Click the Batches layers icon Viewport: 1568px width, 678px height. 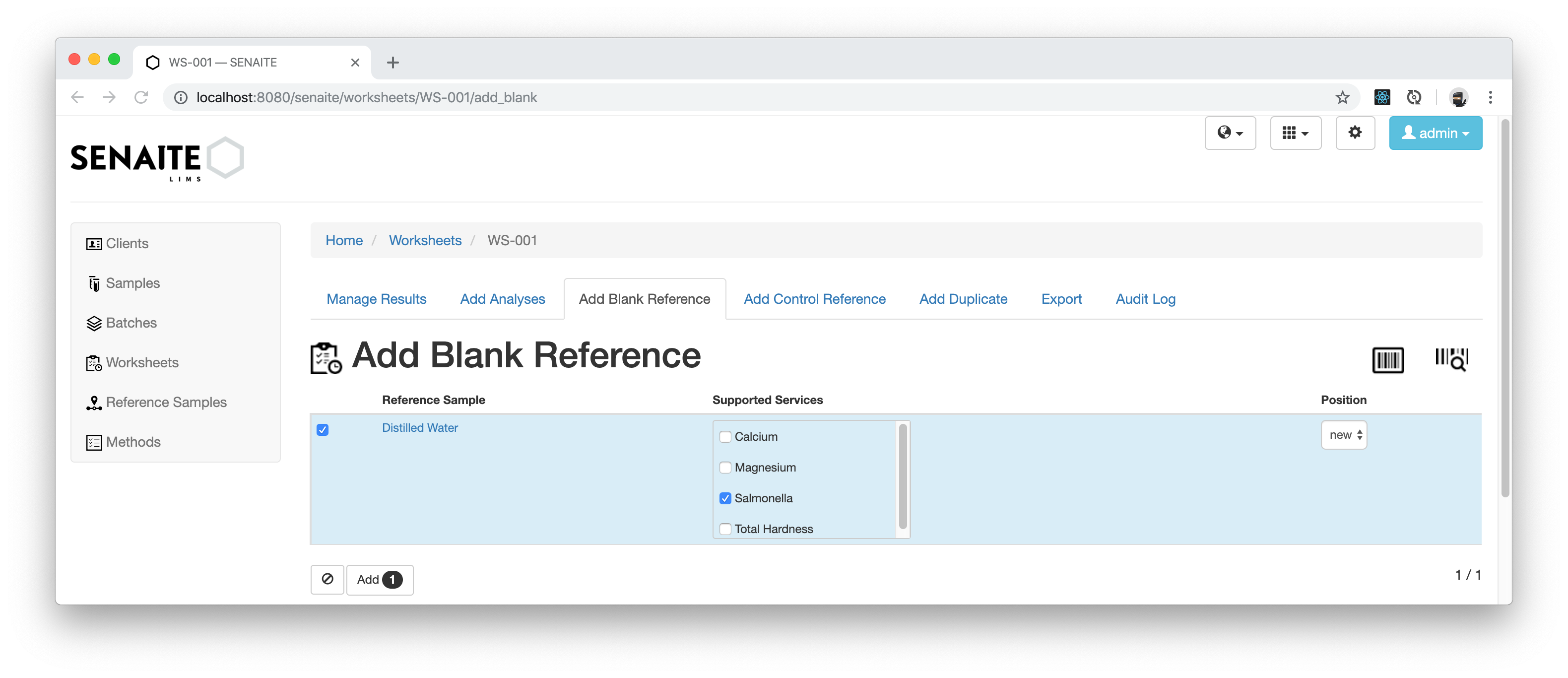pyautogui.click(x=94, y=323)
